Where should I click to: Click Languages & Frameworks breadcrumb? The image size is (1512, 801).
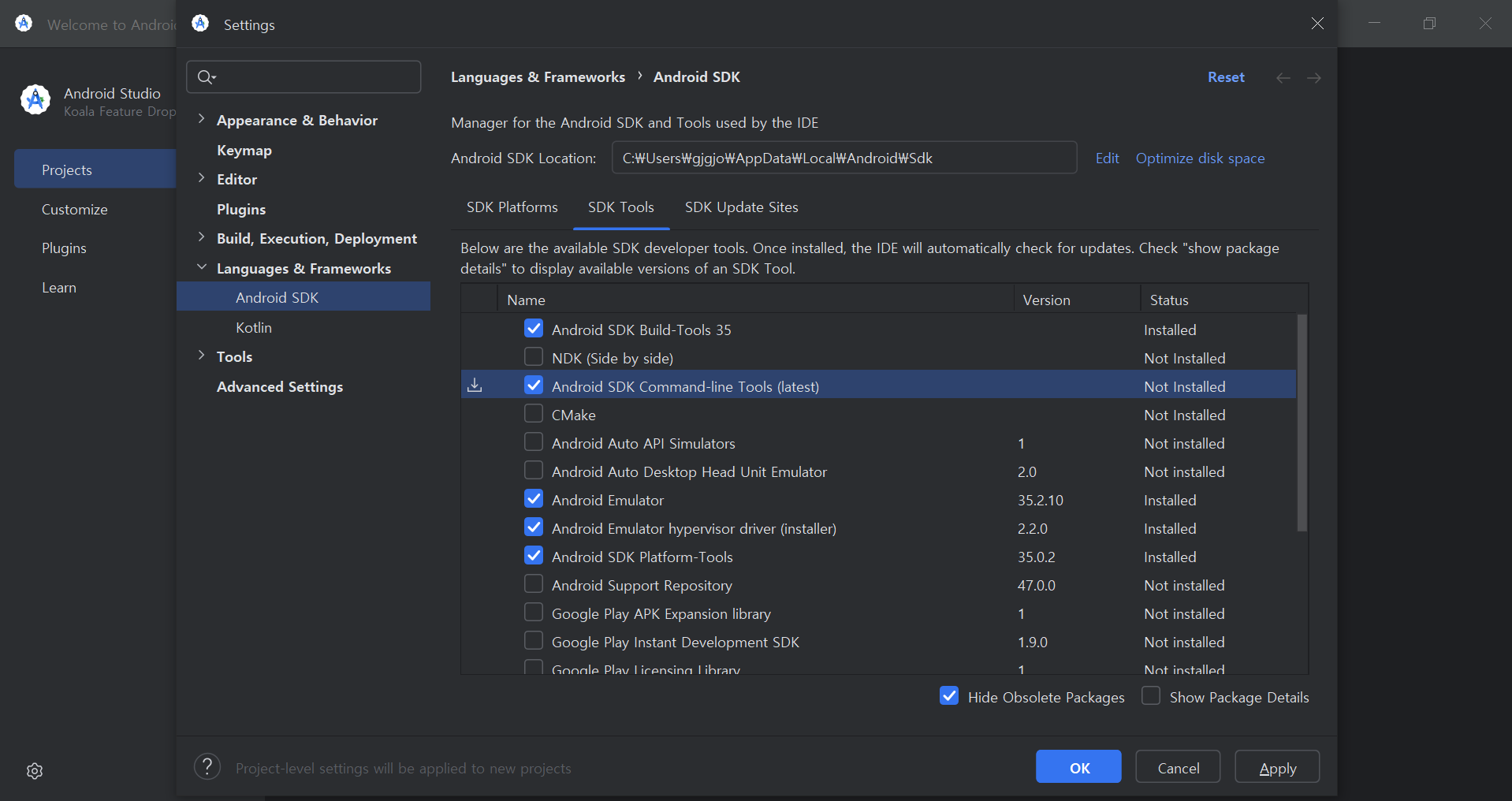(x=538, y=77)
